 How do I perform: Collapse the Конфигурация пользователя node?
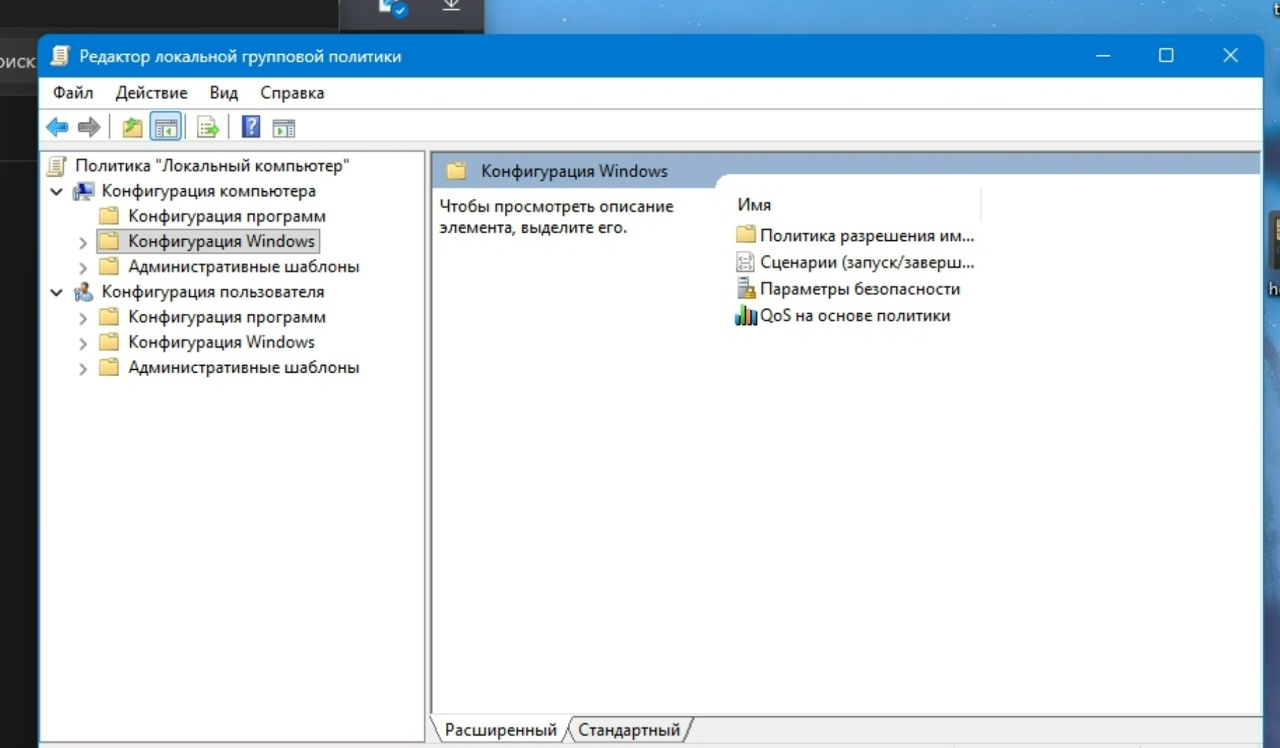pos(56,292)
